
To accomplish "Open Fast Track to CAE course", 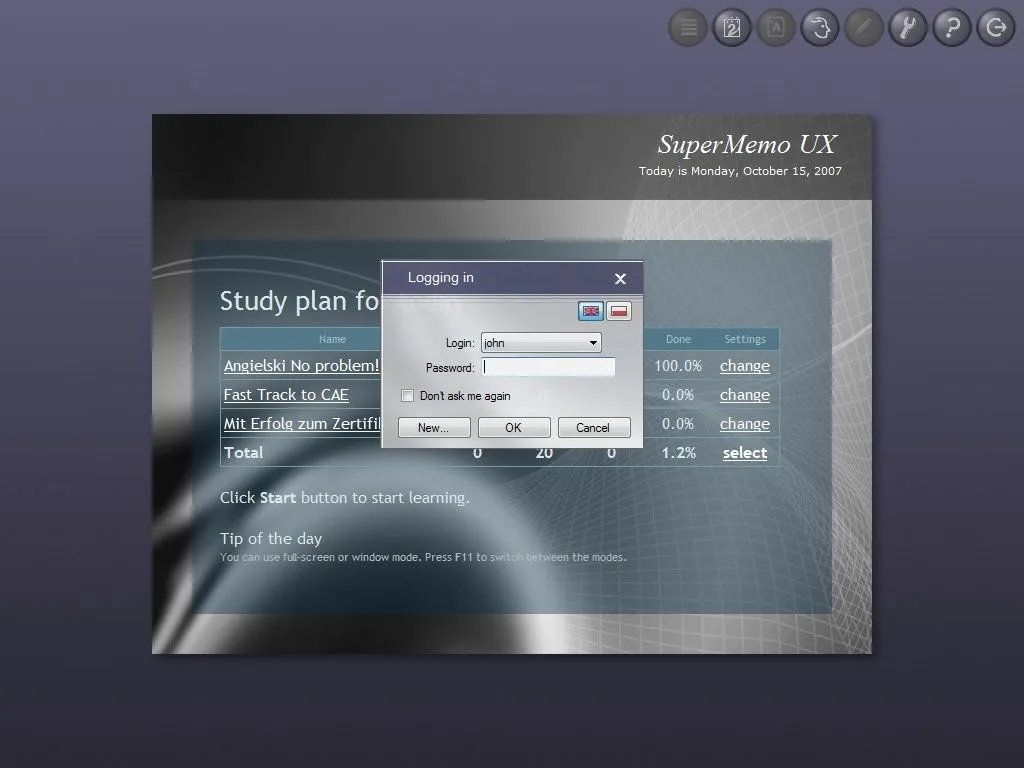I will click(x=286, y=394).
